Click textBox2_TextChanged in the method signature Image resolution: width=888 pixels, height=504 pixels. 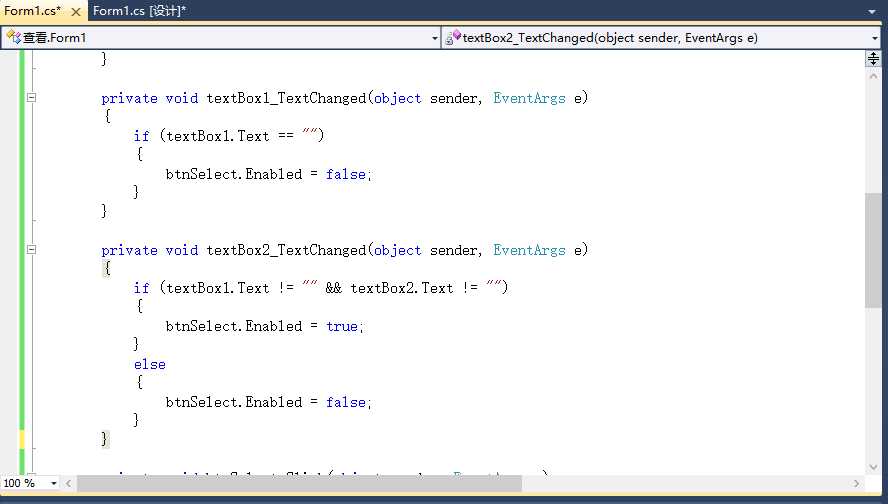[287, 250]
